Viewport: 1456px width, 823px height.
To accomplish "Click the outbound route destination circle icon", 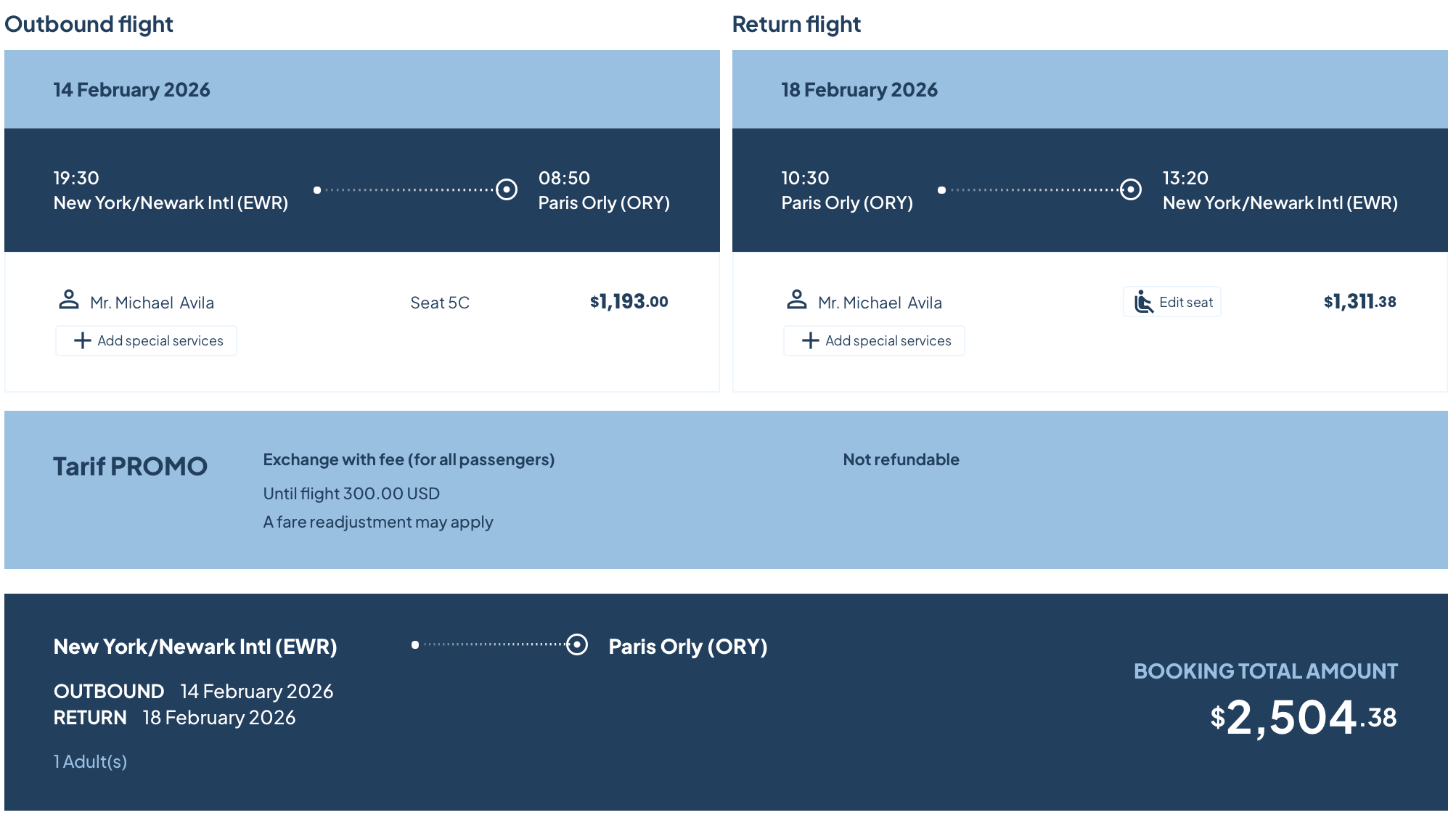I will point(507,189).
